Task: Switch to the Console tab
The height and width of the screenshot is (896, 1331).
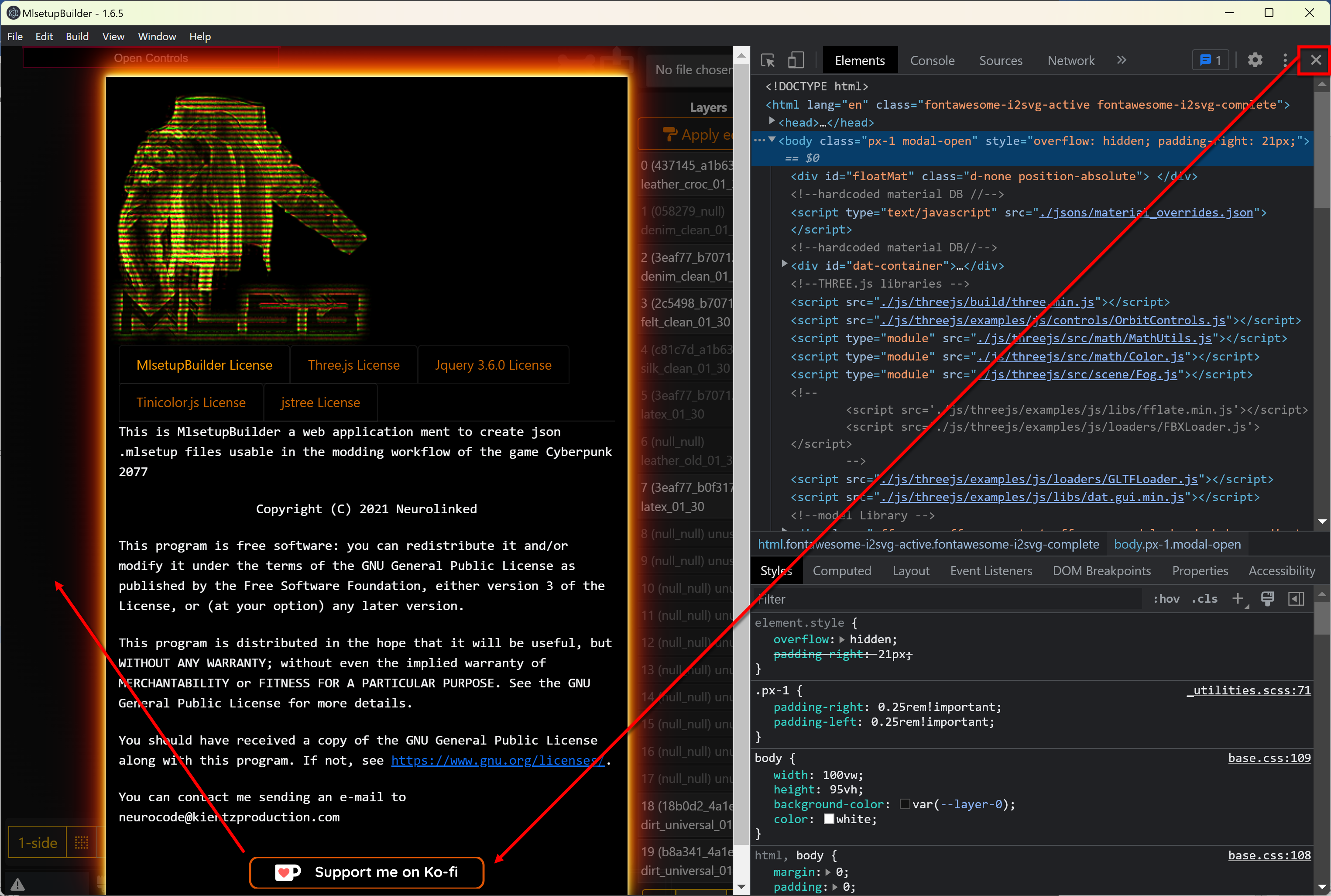Action: 932,60
